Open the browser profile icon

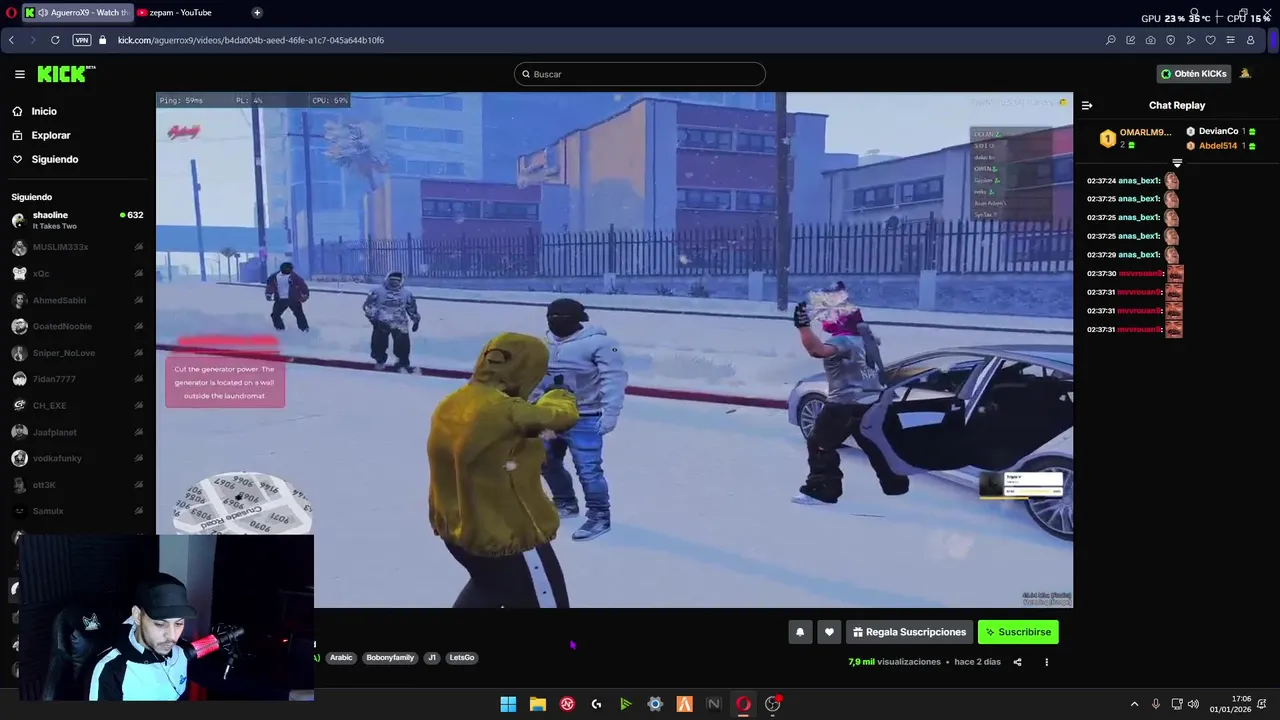[x=1251, y=40]
